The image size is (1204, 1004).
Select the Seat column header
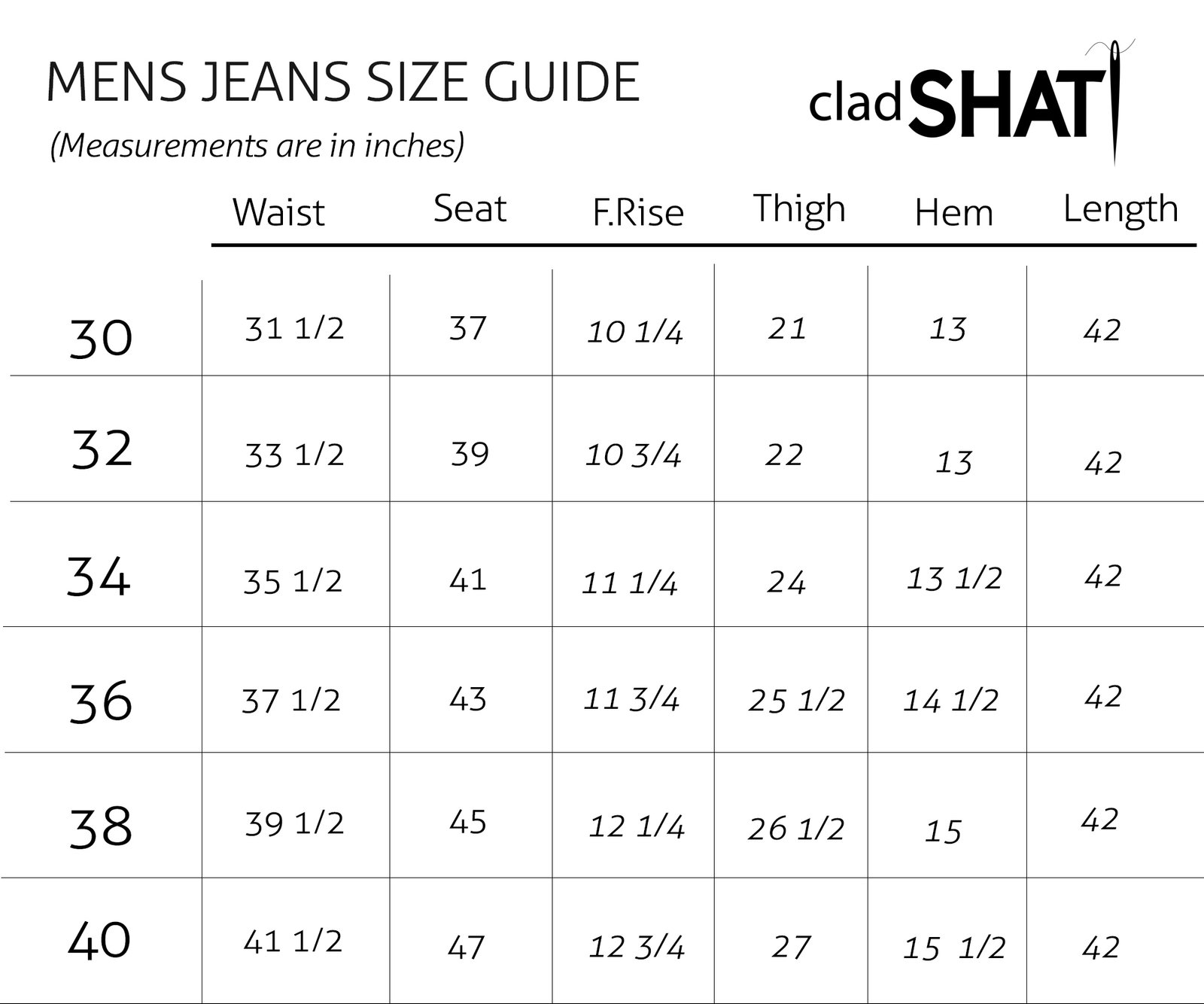(470, 208)
